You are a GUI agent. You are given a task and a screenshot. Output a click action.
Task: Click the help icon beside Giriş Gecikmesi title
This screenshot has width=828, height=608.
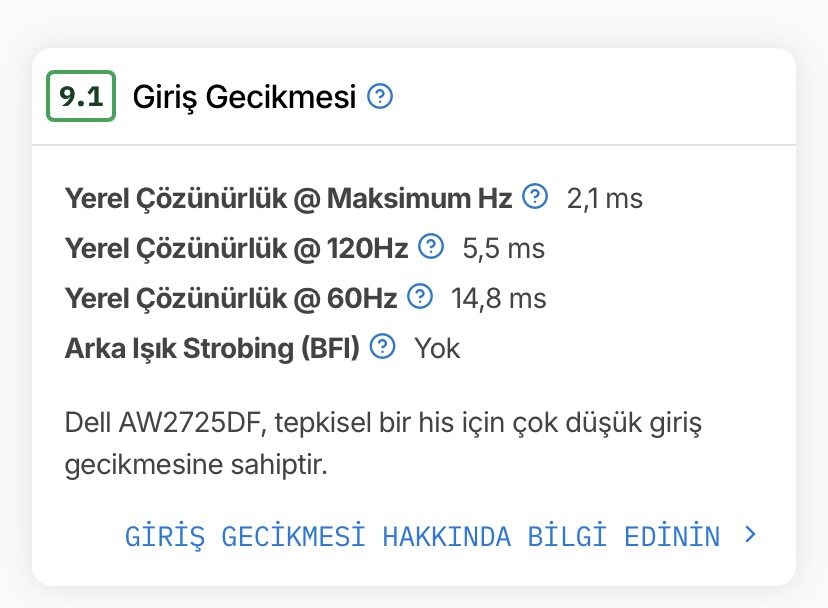pyautogui.click(x=380, y=97)
